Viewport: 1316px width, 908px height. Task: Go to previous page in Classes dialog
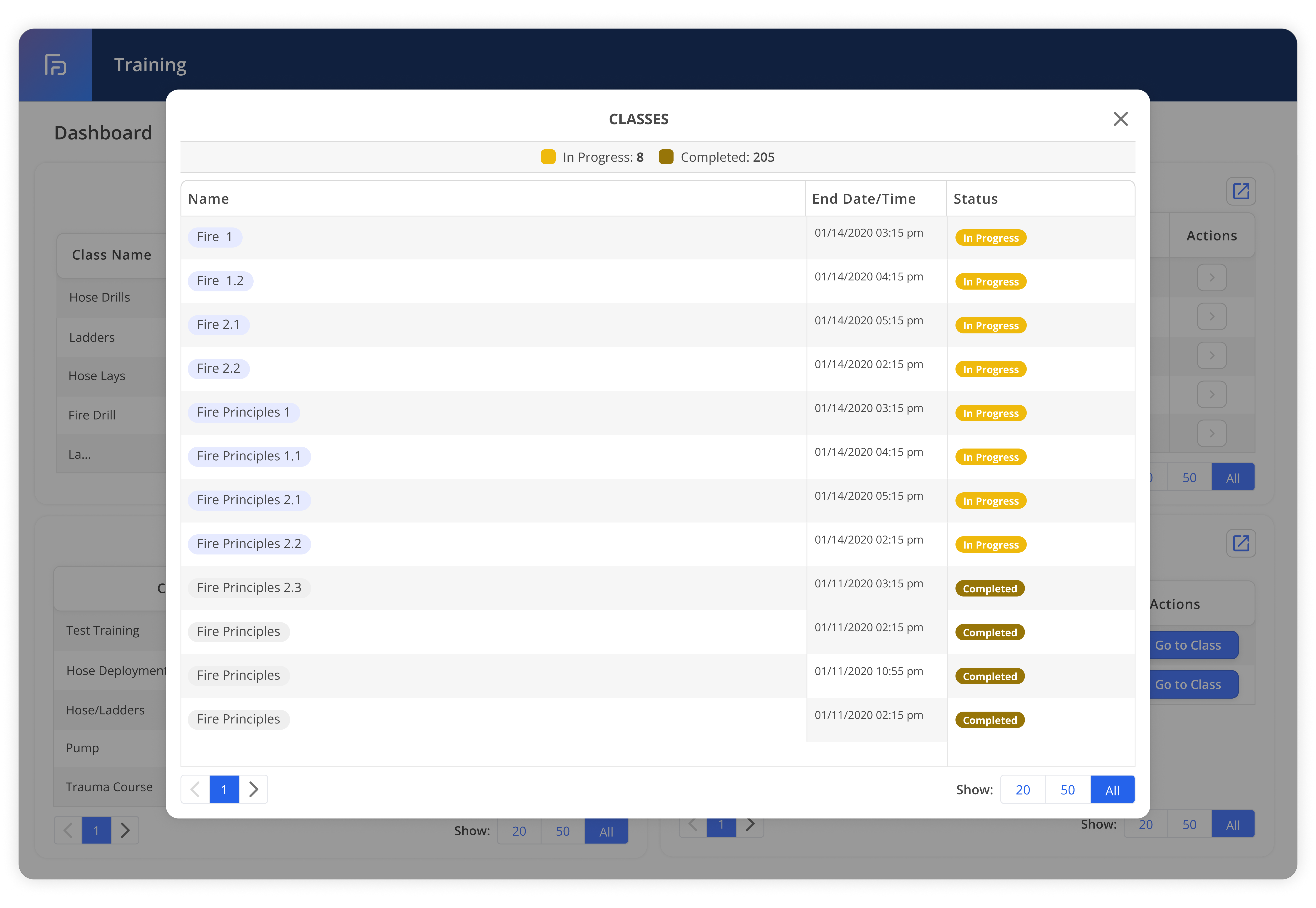click(x=195, y=789)
